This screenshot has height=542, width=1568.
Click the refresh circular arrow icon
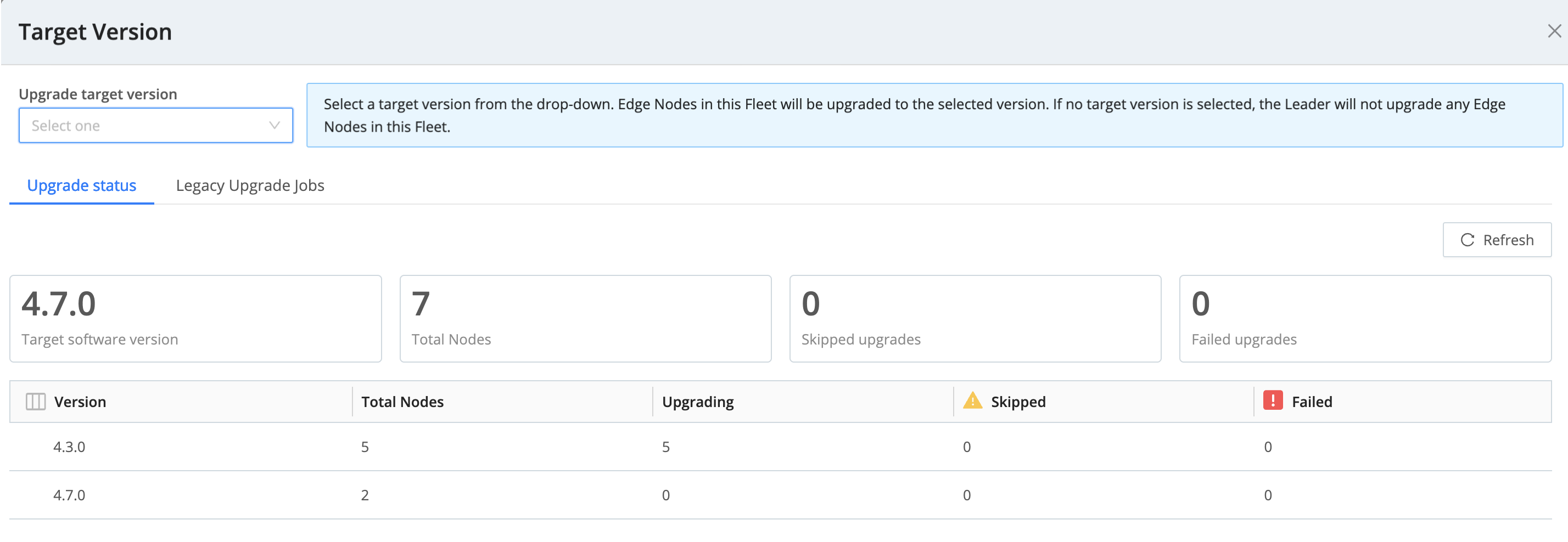(x=1468, y=240)
